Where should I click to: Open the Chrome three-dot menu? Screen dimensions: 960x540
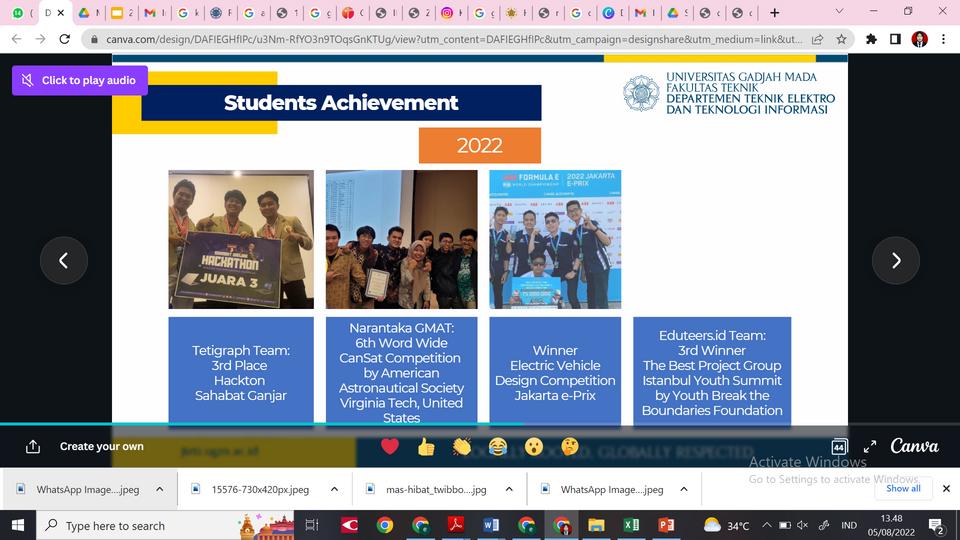tap(943, 39)
